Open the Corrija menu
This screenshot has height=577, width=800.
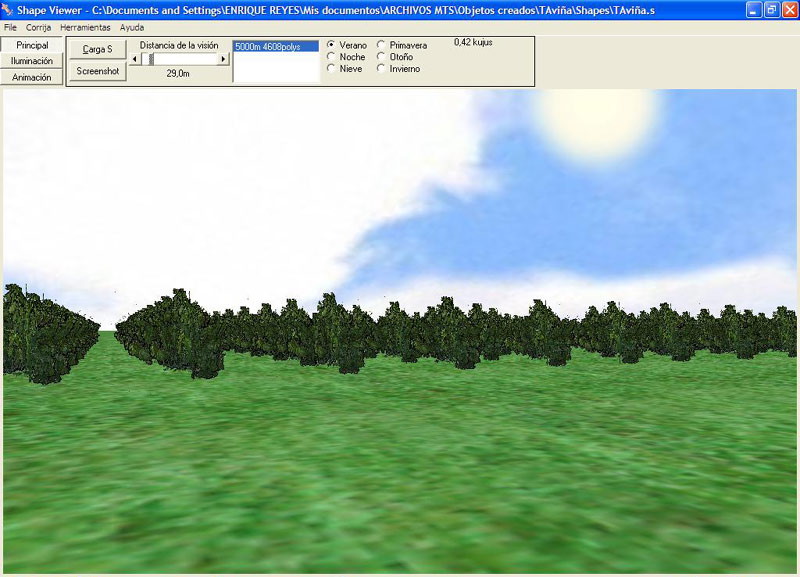[x=38, y=27]
